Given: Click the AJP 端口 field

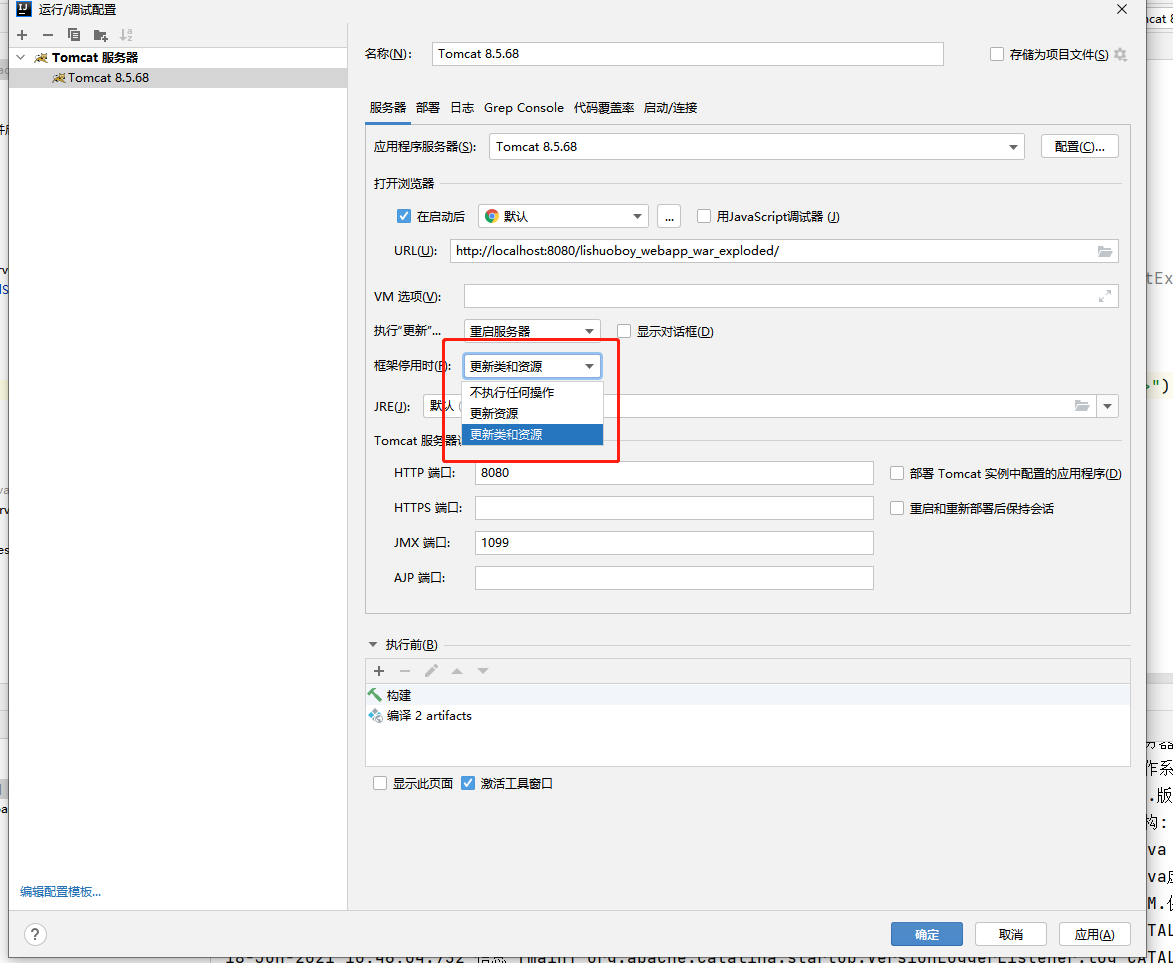Looking at the screenshot, I should click(674, 578).
